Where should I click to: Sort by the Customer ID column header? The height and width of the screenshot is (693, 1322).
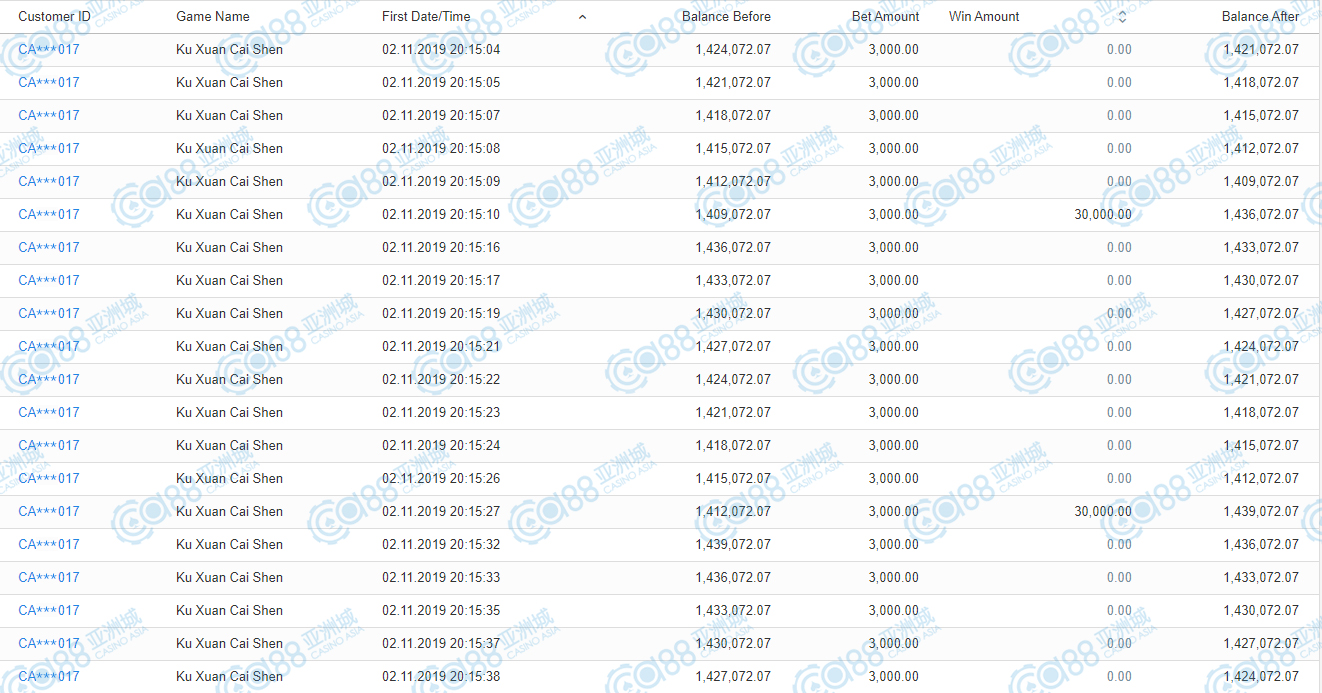[x=54, y=16]
